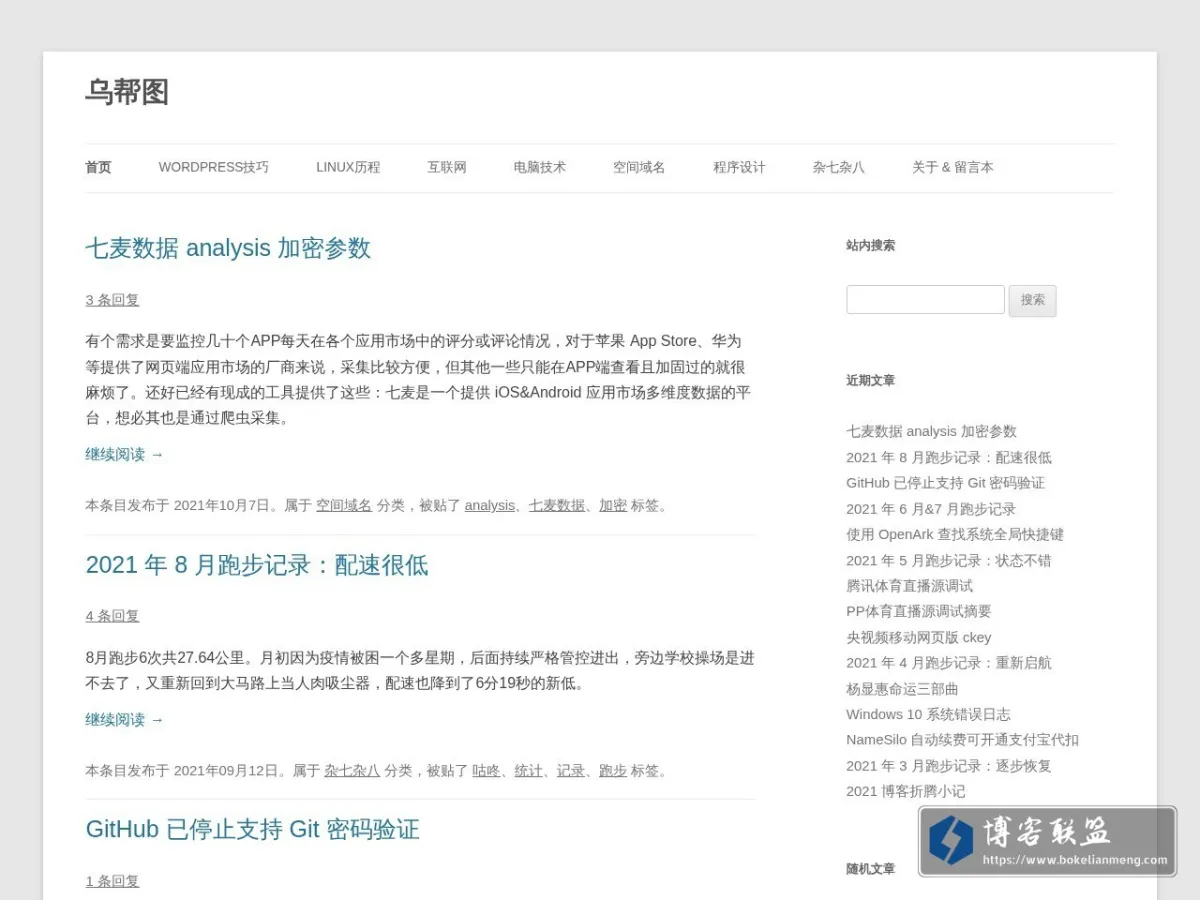Open sidebar link 腾讯体育直播源调试

[x=909, y=585]
